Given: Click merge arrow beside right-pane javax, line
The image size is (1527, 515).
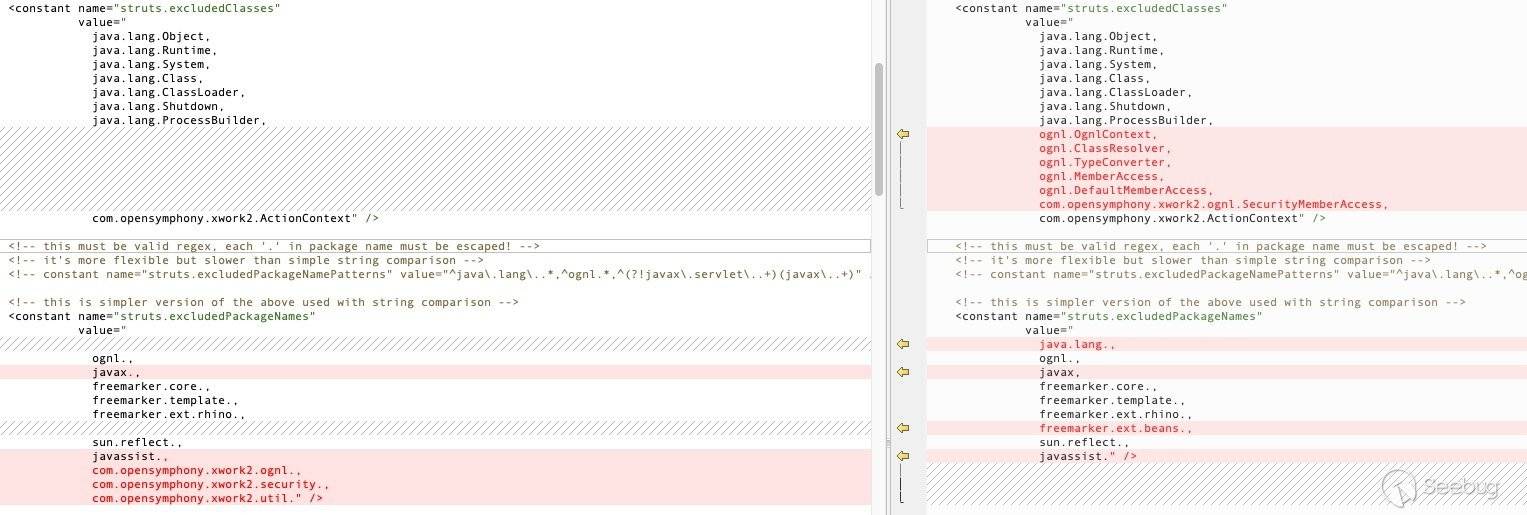Looking at the screenshot, I should click(x=902, y=372).
